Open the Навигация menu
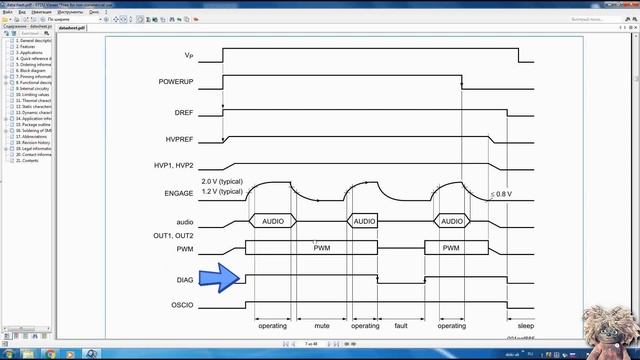Image resolution: width=640 pixels, height=360 pixels. pyautogui.click(x=41, y=12)
